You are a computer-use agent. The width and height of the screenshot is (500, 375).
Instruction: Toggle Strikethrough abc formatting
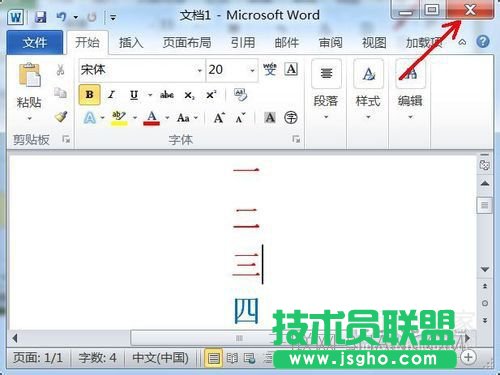pyautogui.click(x=167, y=95)
